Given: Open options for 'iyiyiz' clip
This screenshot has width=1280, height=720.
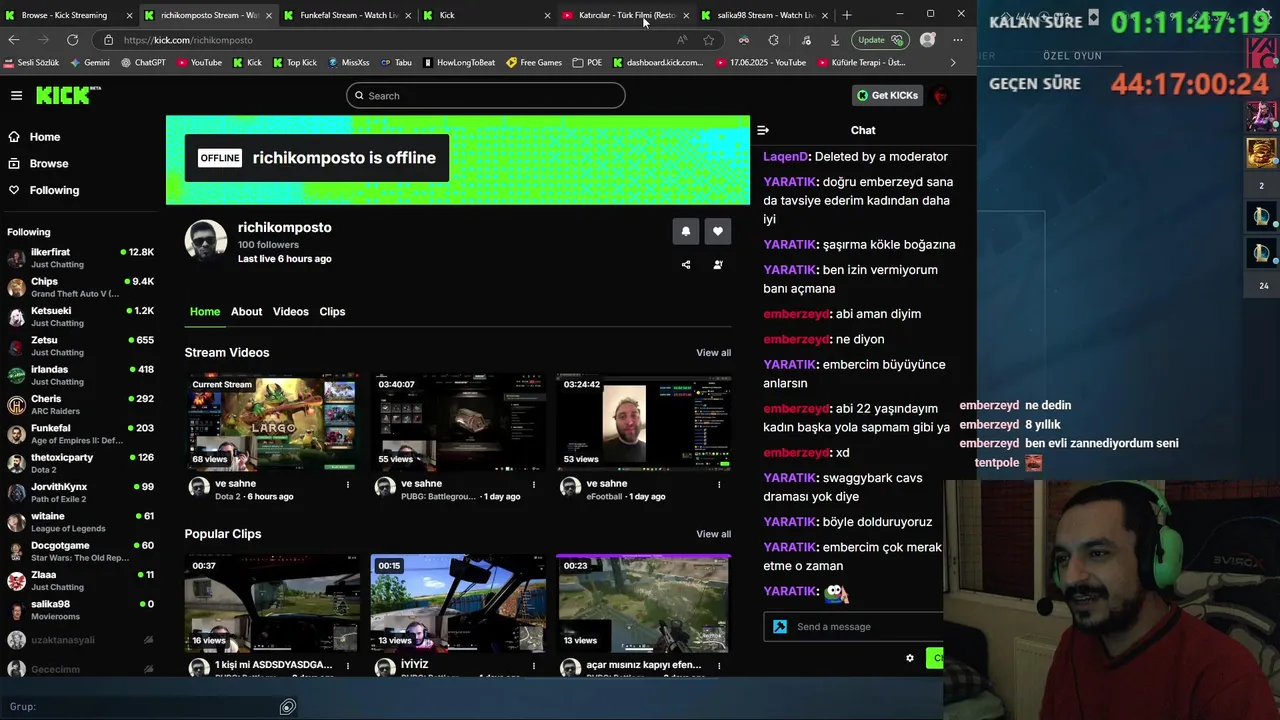Looking at the screenshot, I should [534, 665].
